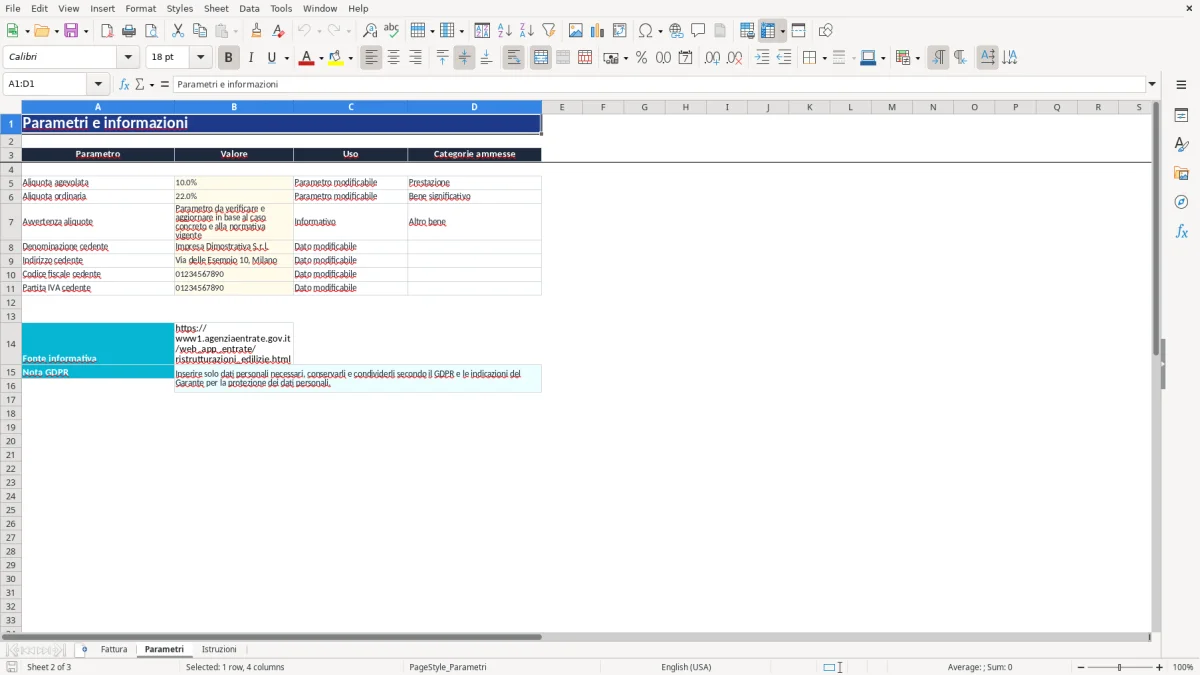Screen dimensions: 1200x675
Task: Format selection as percent
Action: pyautogui.click(x=641, y=58)
